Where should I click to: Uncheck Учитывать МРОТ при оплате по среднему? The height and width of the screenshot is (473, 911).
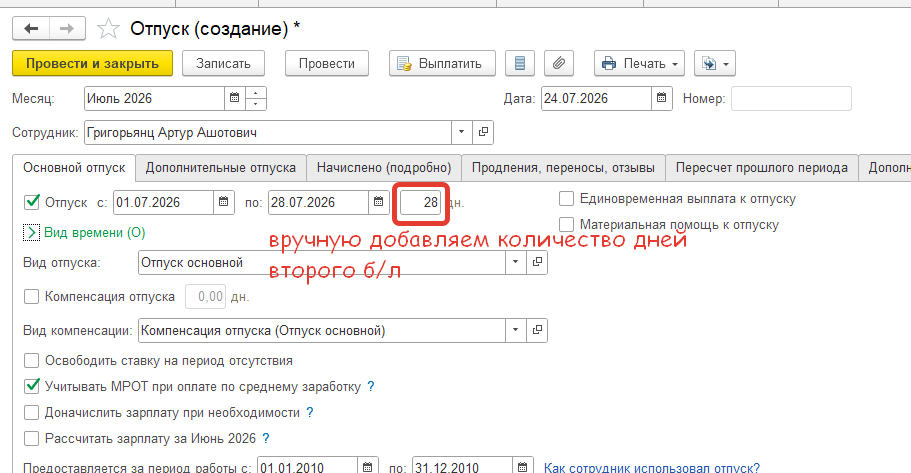(31, 386)
